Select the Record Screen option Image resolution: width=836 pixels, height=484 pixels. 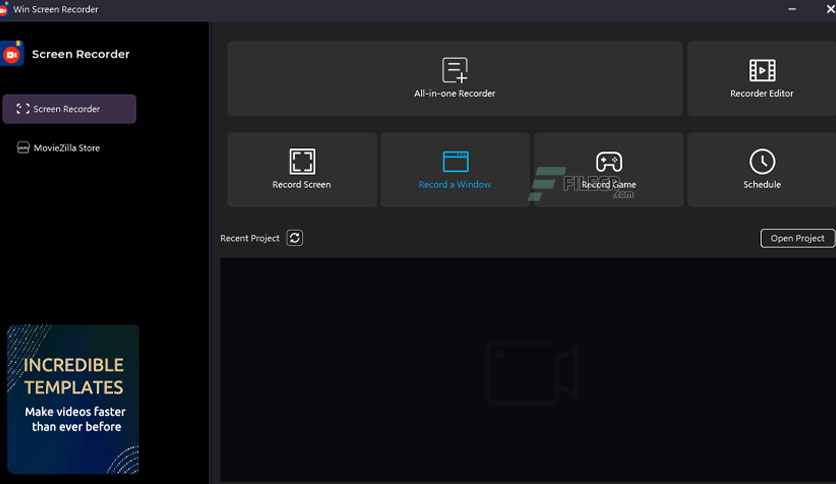click(x=302, y=170)
